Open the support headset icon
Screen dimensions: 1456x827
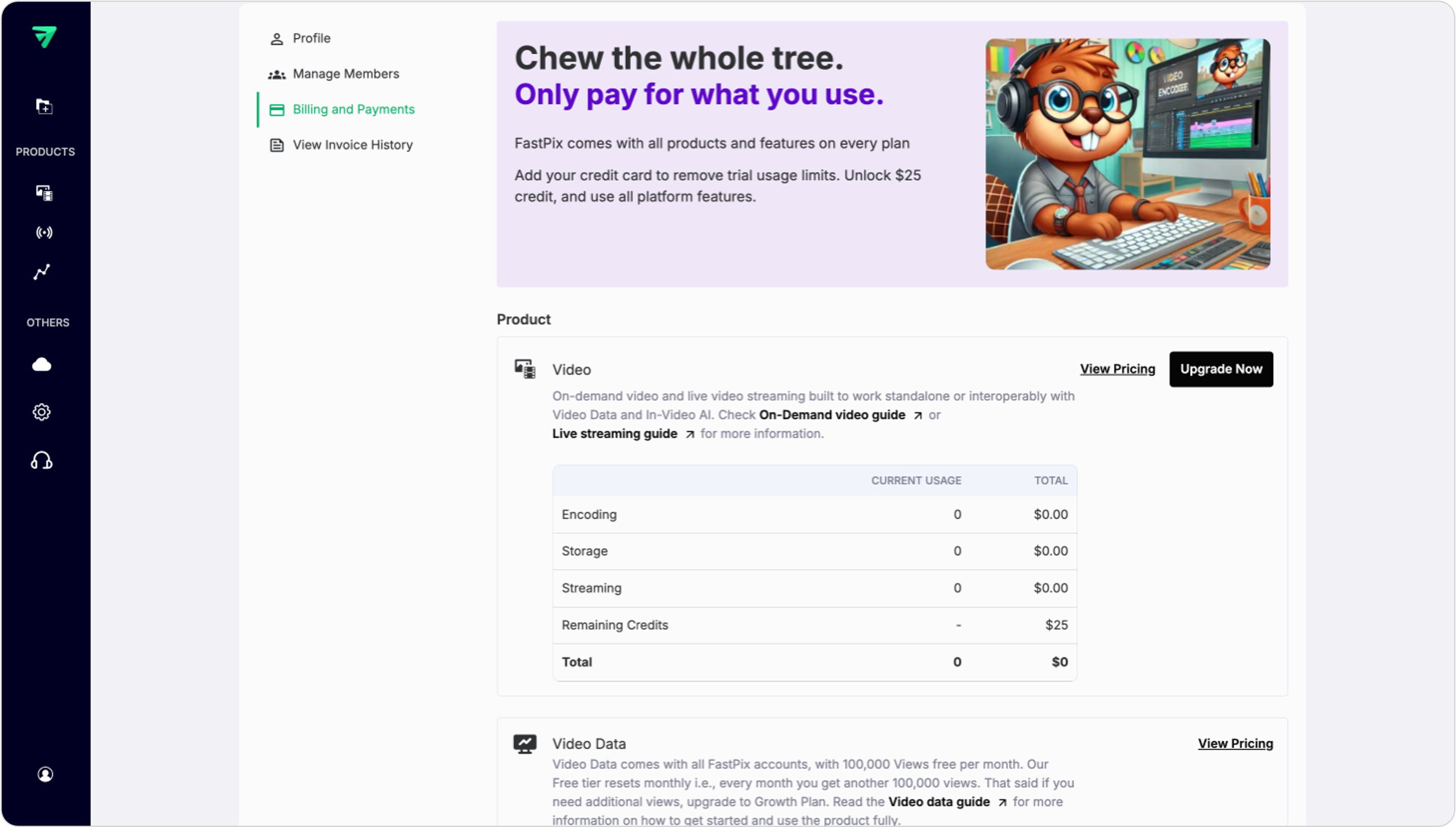click(x=42, y=460)
